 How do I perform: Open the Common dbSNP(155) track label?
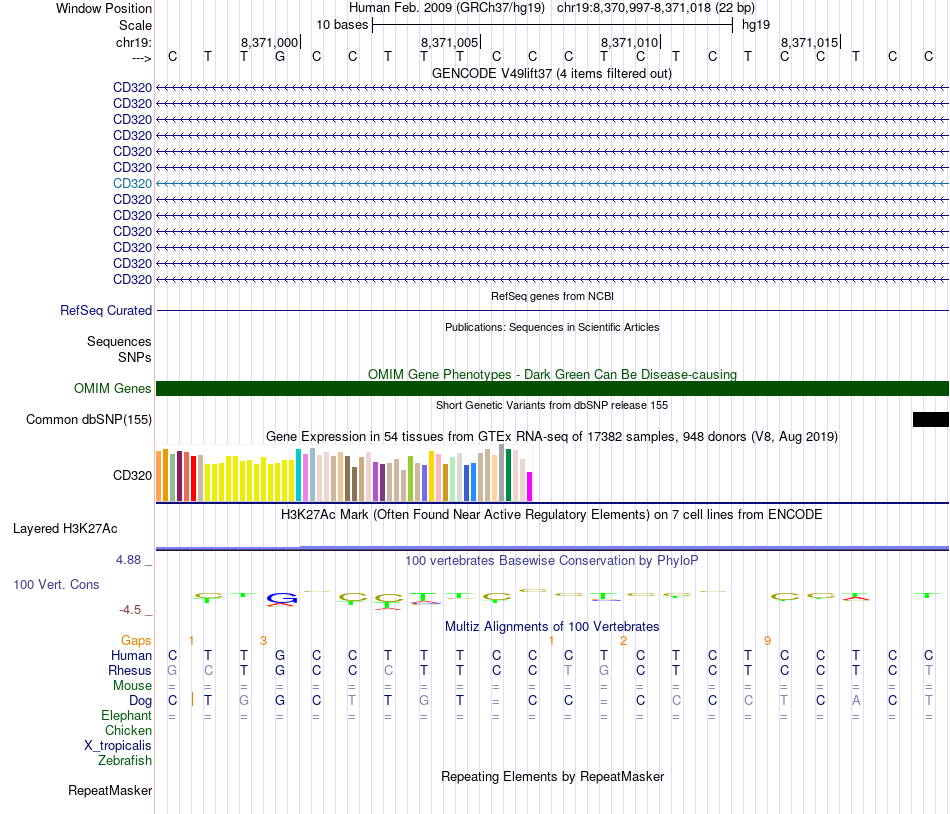(x=88, y=420)
